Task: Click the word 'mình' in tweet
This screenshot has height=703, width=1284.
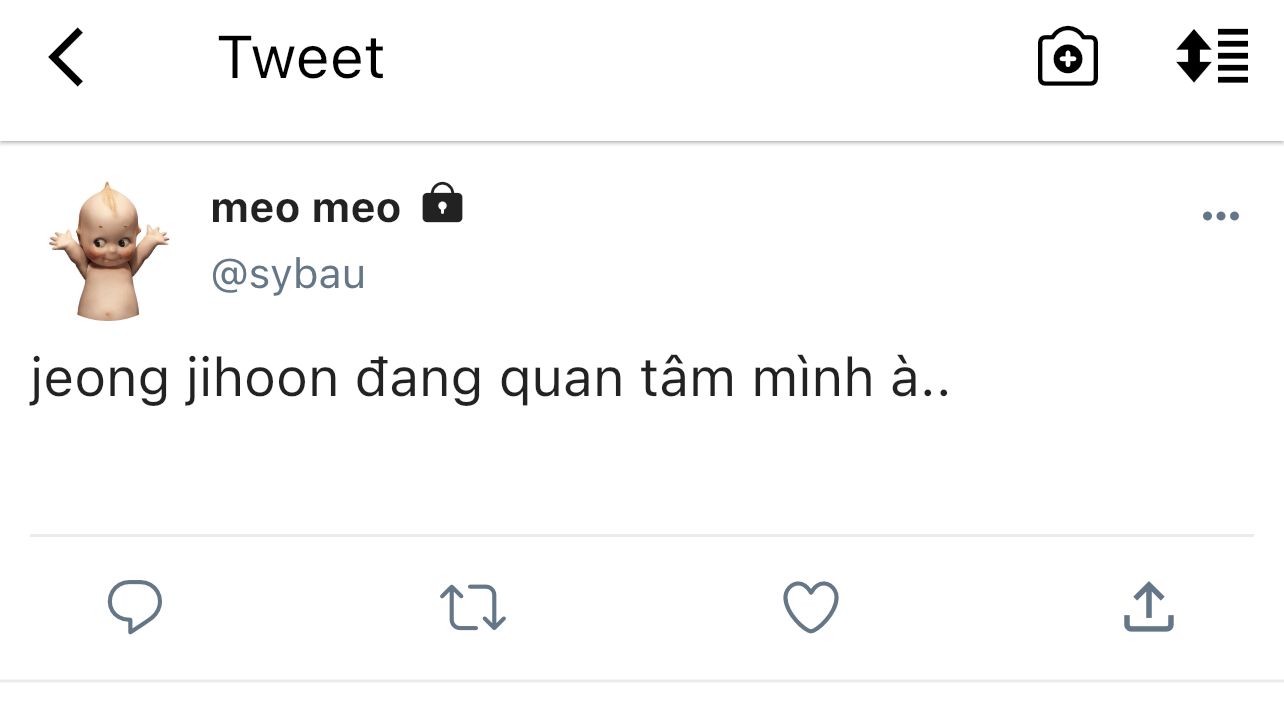Action: (x=805, y=381)
